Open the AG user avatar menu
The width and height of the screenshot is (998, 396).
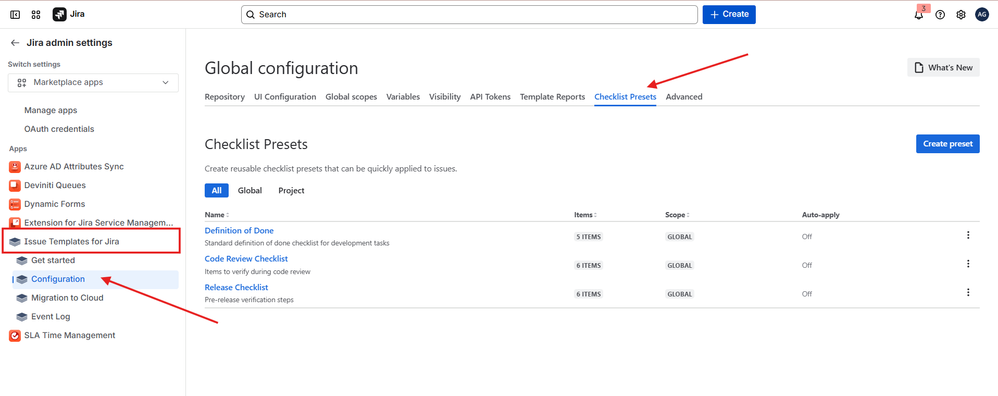[x=981, y=15]
